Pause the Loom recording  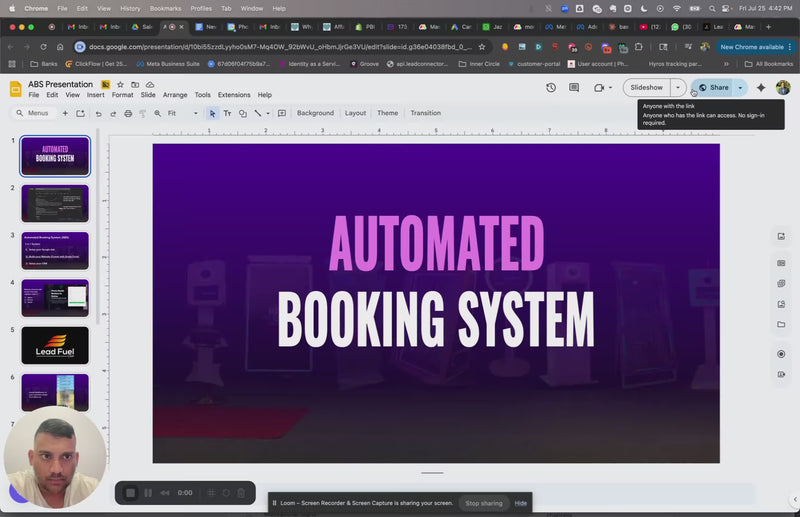pyautogui.click(x=149, y=493)
